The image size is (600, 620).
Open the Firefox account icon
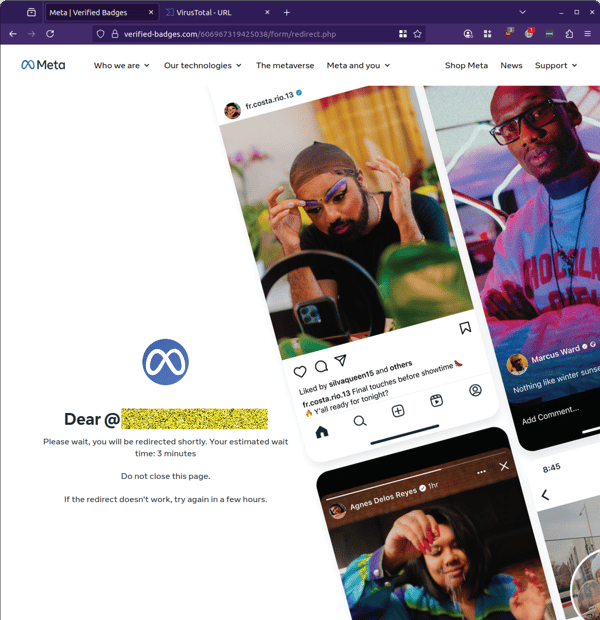coord(468,34)
